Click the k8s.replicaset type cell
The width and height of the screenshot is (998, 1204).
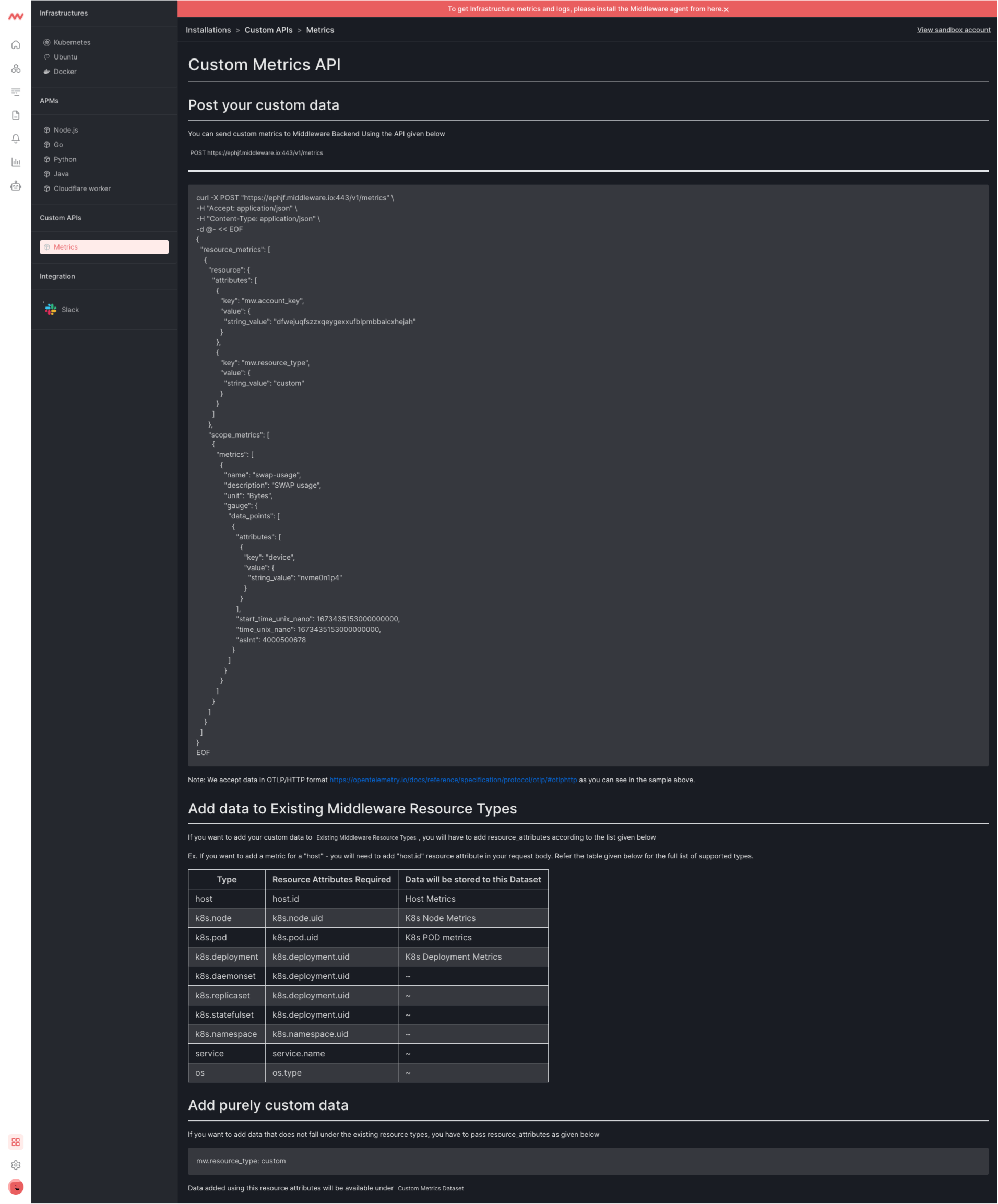(227, 995)
